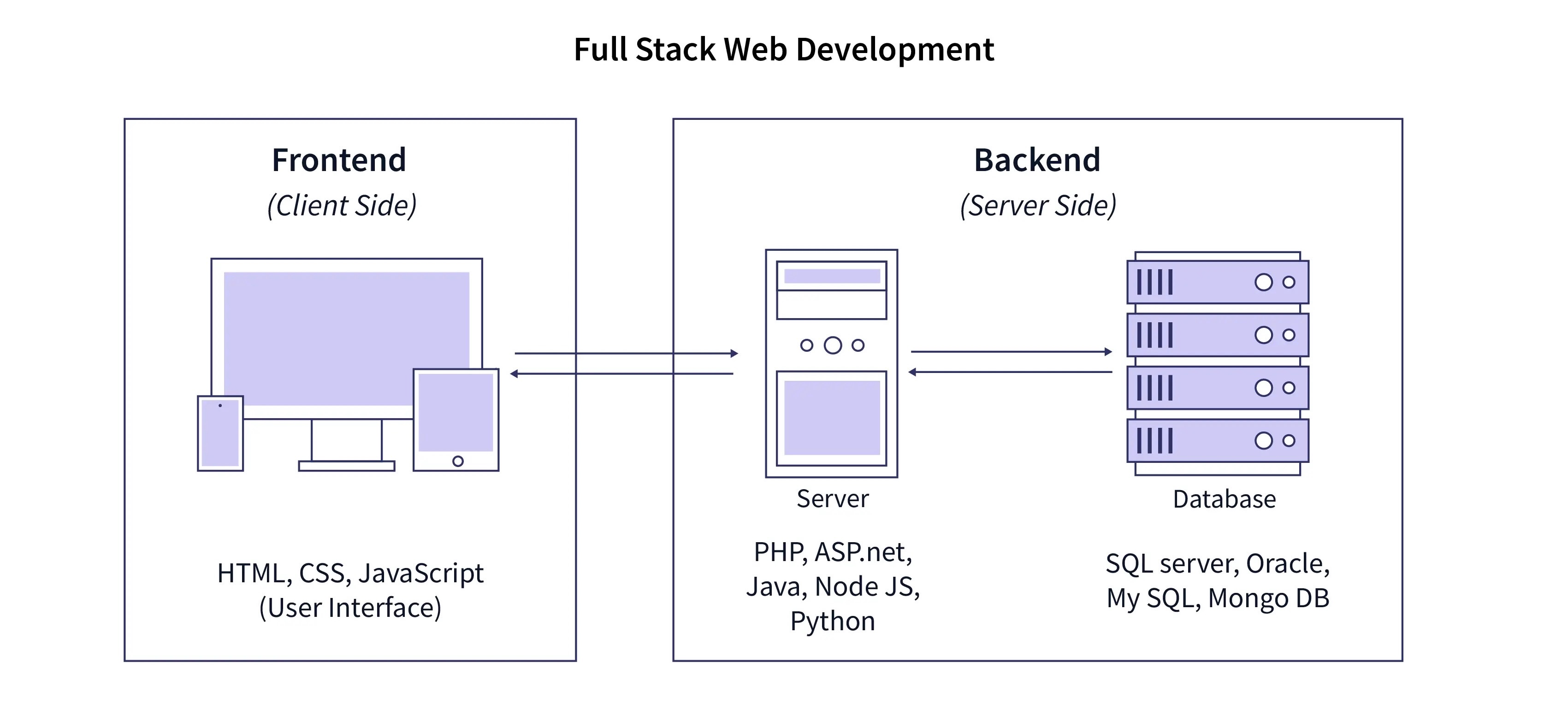Click the "Server" label under the tower
1568x704 pixels.
(x=833, y=499)
